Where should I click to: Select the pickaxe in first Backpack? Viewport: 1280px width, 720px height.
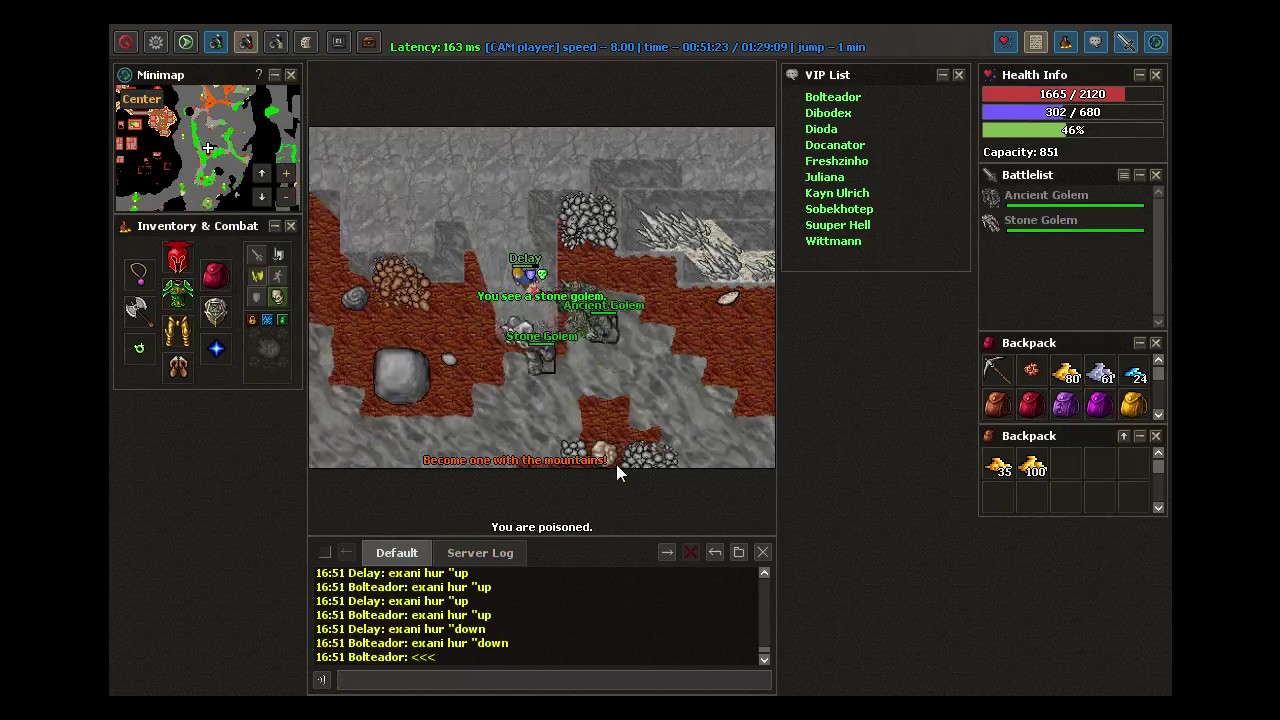997,370
